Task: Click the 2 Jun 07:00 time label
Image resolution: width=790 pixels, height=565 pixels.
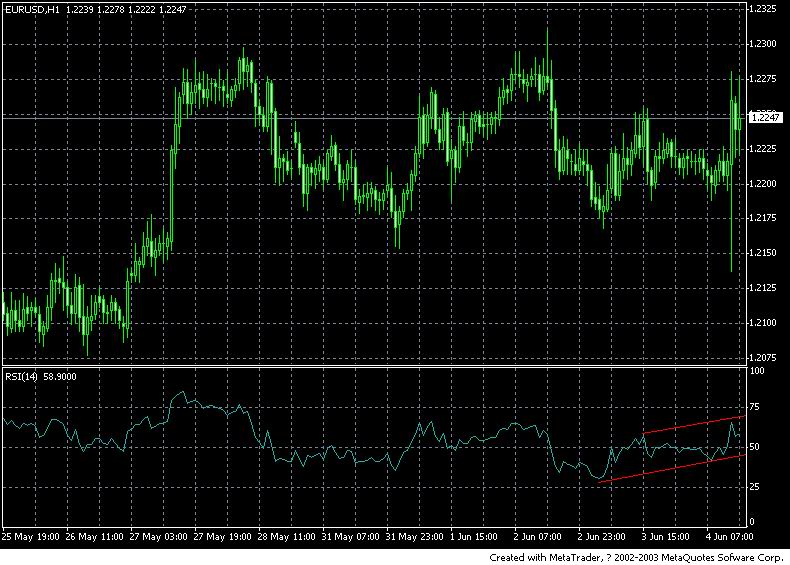Action: tap(538, 537)
